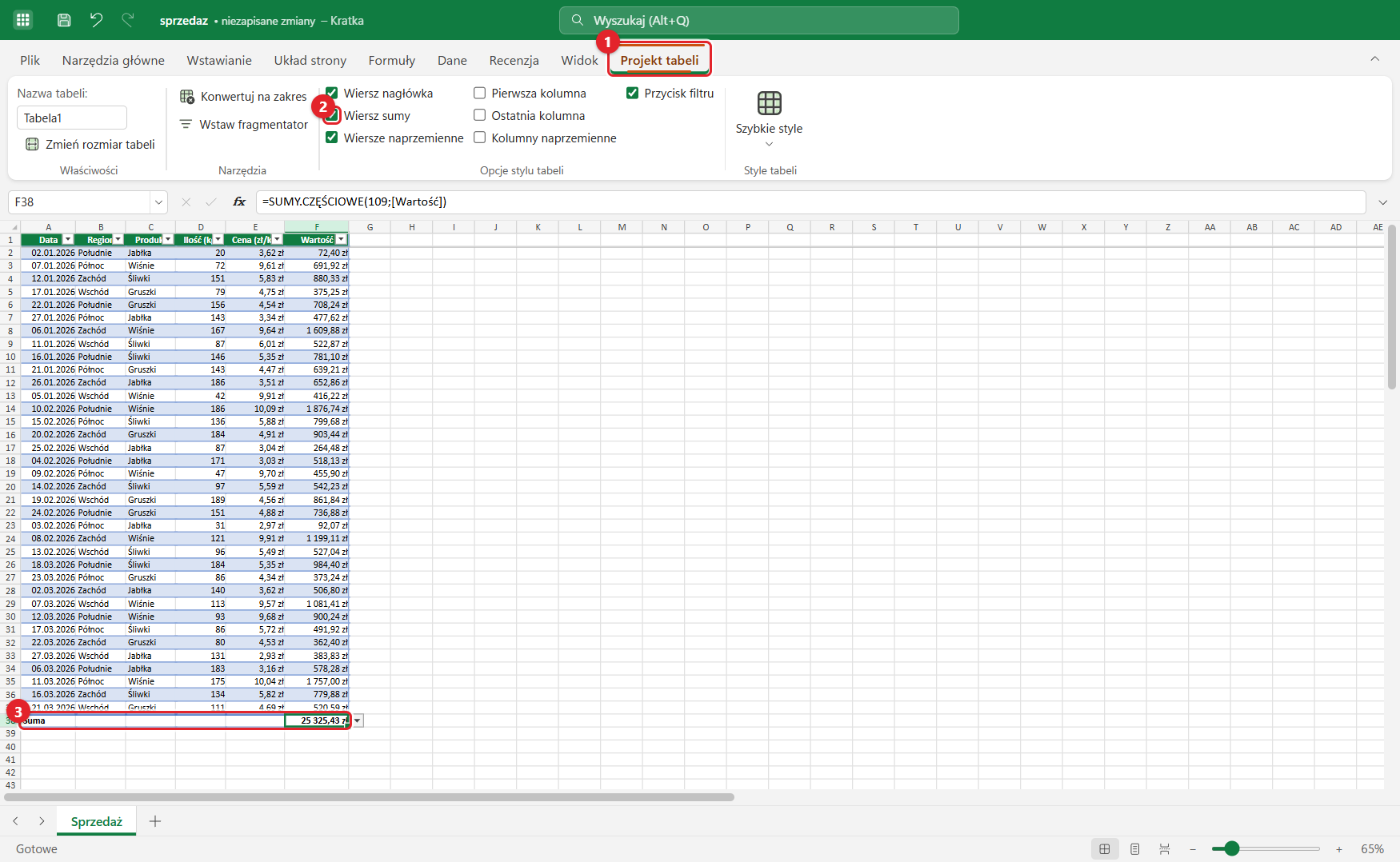Click the confirm checkmark beside formula bar

pyautogui.click(x=211, y=202)
